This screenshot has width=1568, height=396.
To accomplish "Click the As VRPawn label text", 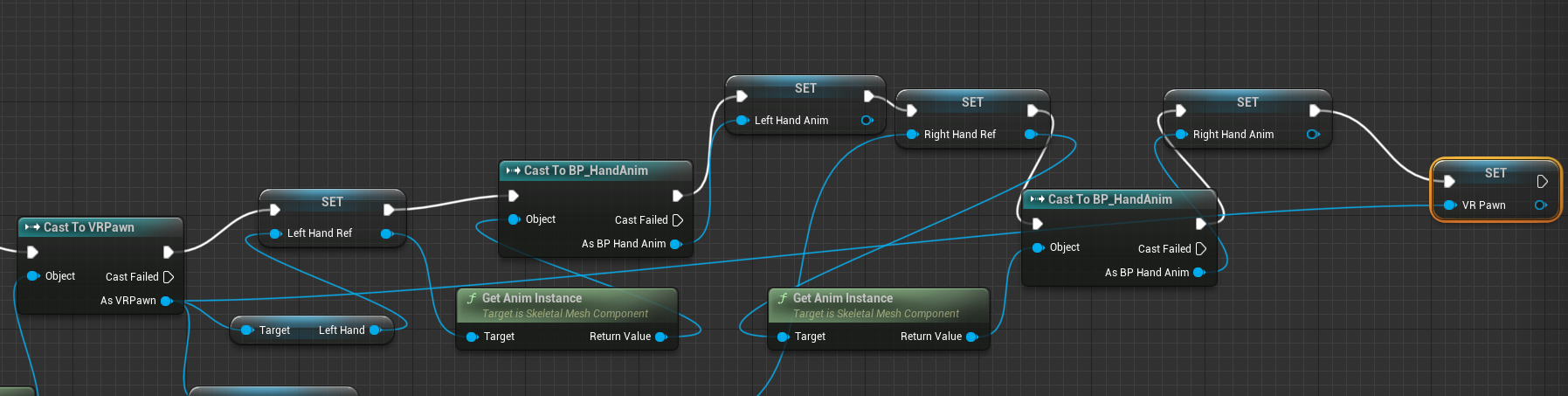I will click(x=128, y=301).
